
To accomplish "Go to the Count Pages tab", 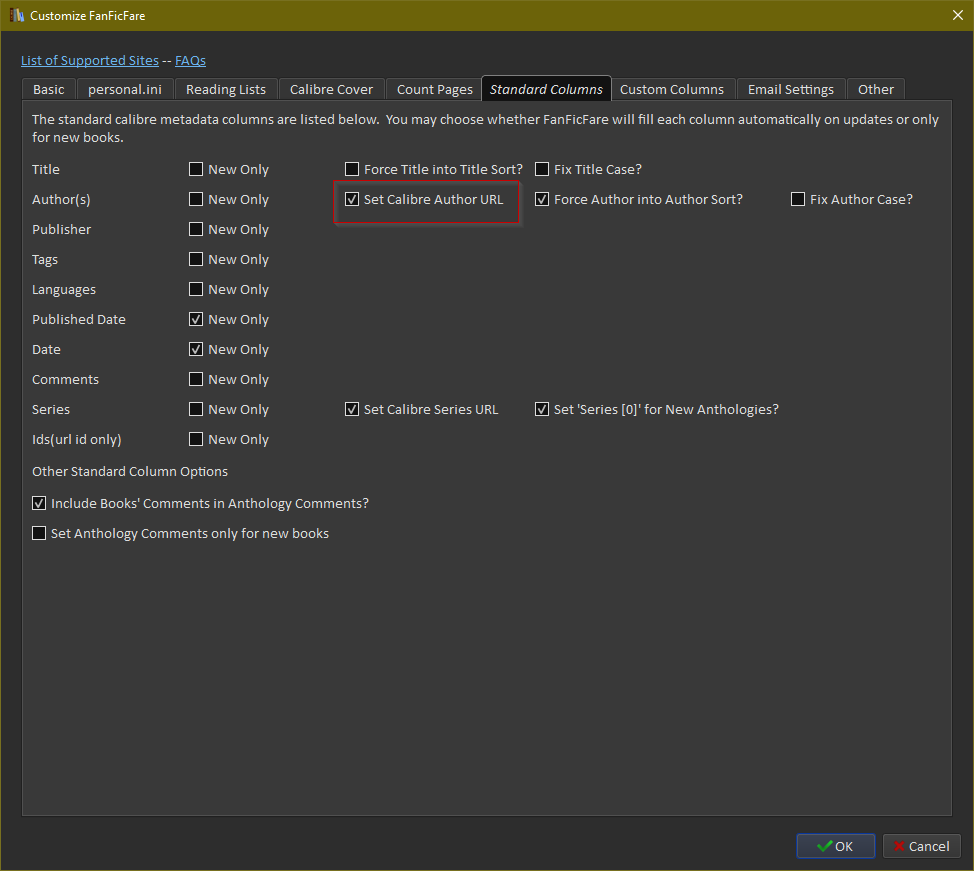I will pyautogui.click(x=434, y=89).
